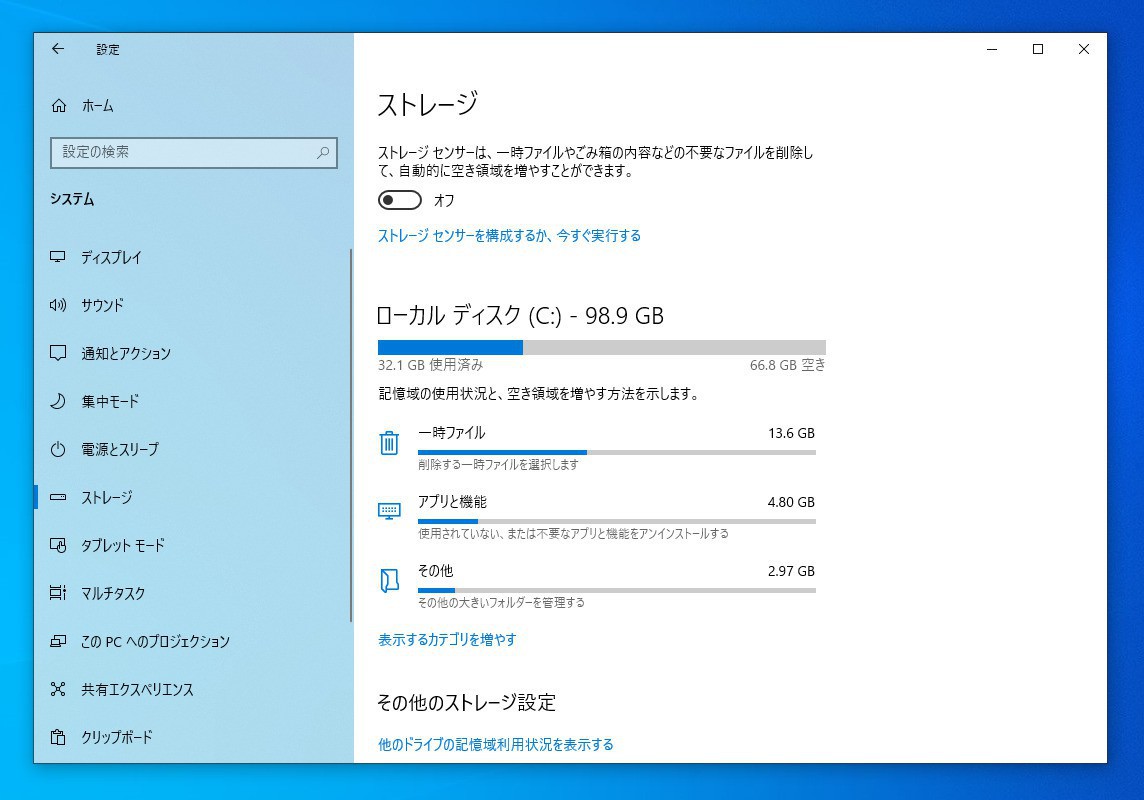This screenshot has height=800, width=1144.
Task: Click the 使用されていない、または不要なアプリ description text
Action: (x=573, y=534)
